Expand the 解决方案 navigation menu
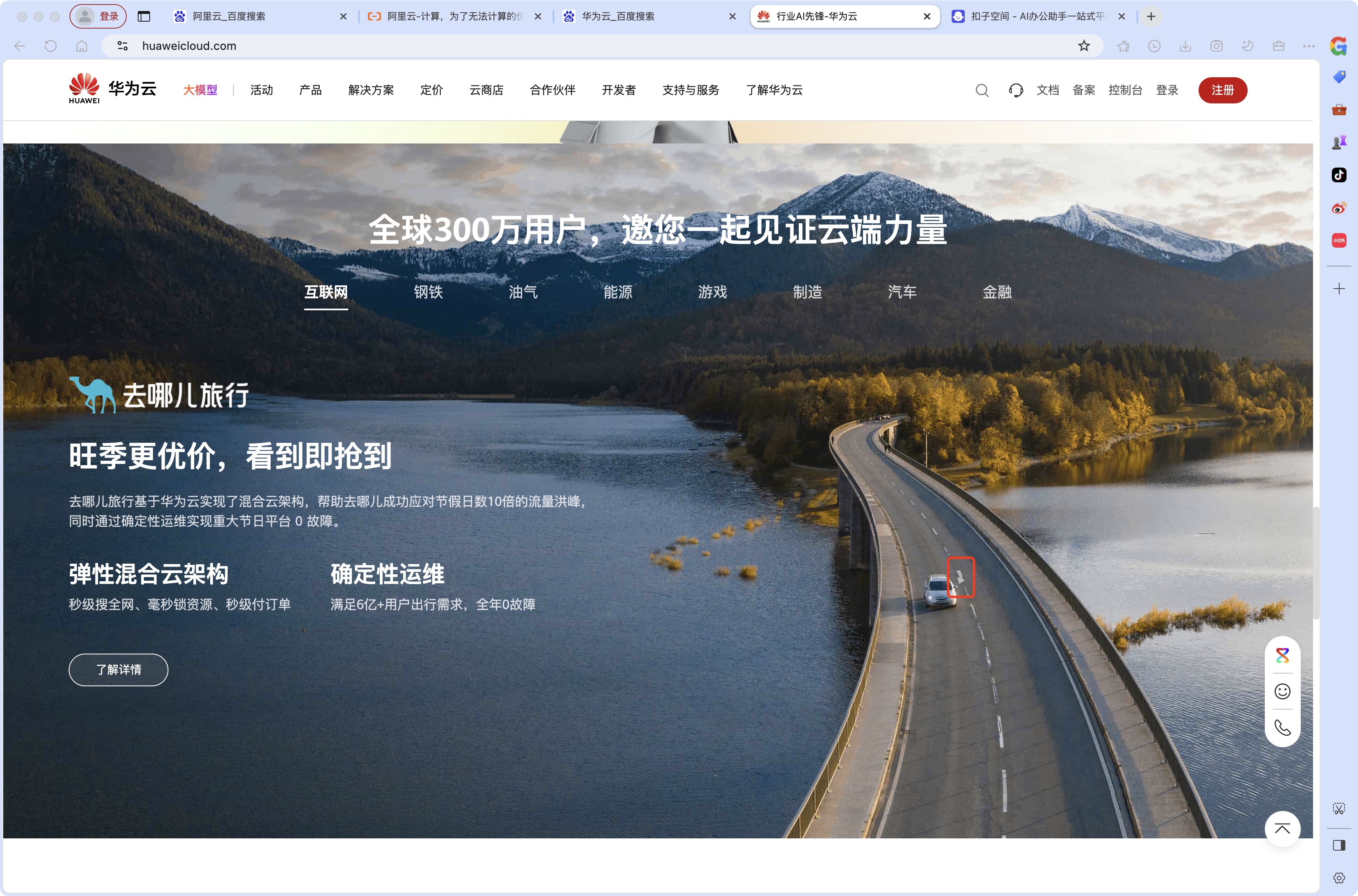The width and height of the screenshot is (1358, 896). tap(371, 90)
